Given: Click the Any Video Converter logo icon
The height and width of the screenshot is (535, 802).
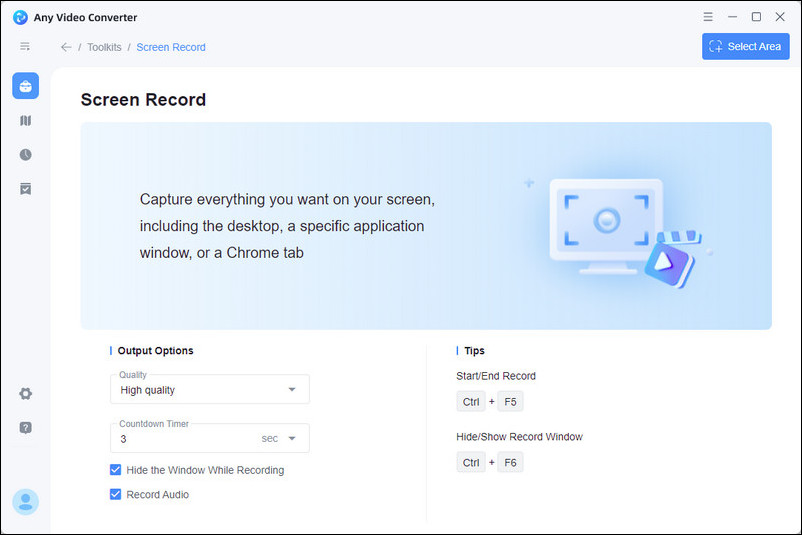Looking at the screenshot, I should coord(20,17).
